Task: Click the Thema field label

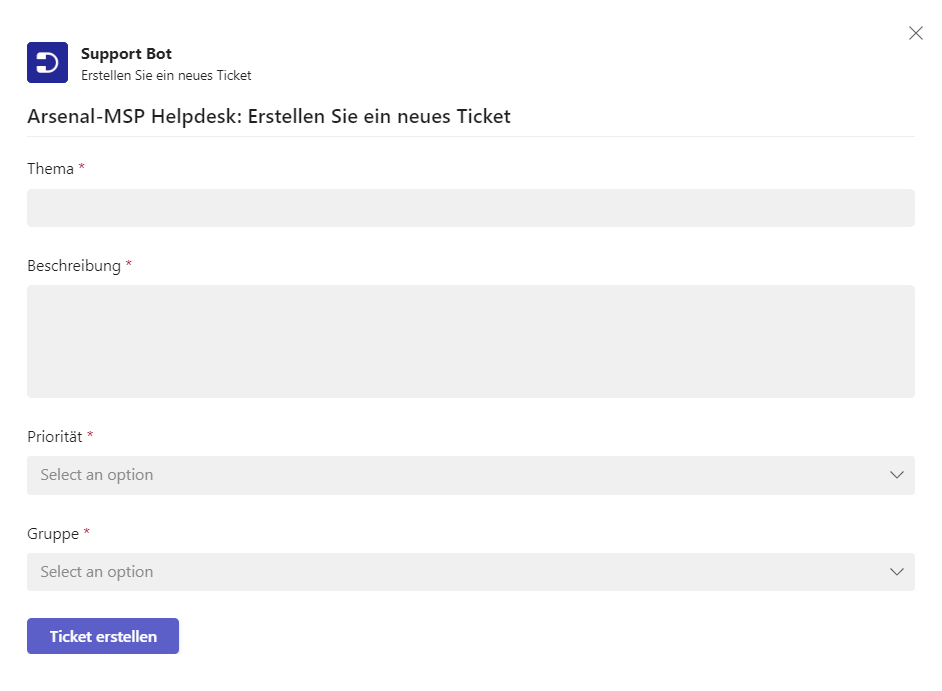Action: [48, 168]
